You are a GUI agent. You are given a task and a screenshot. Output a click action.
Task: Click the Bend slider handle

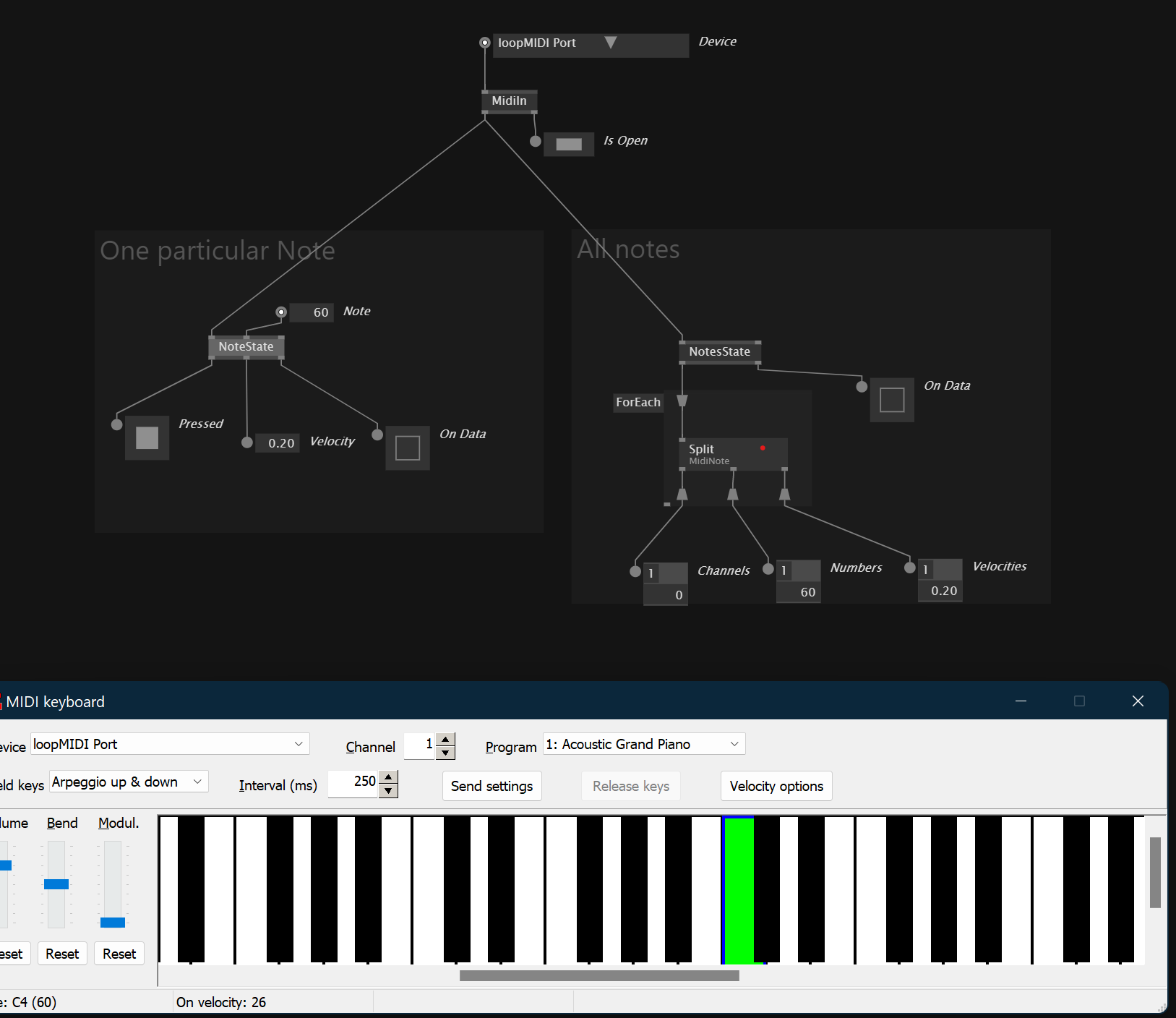point(56,884)
